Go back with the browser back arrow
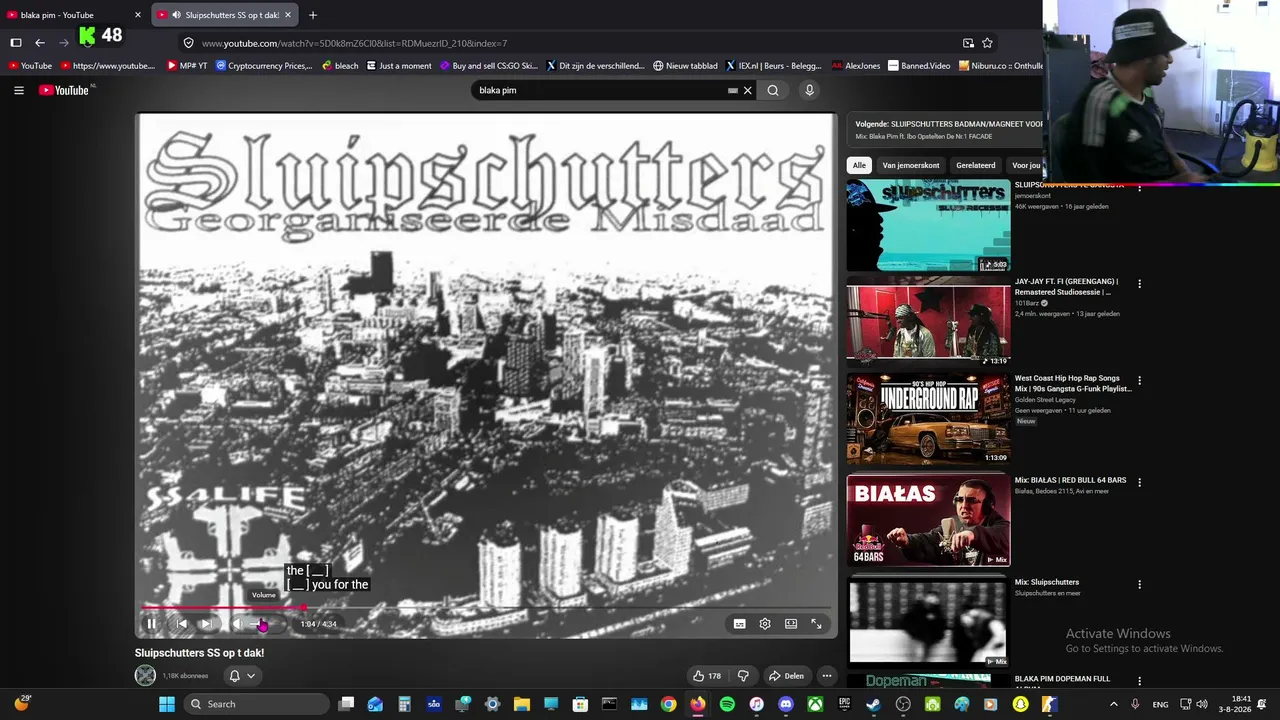The image size is (1280, 720). pyautogui.click(x=40, y=43)
